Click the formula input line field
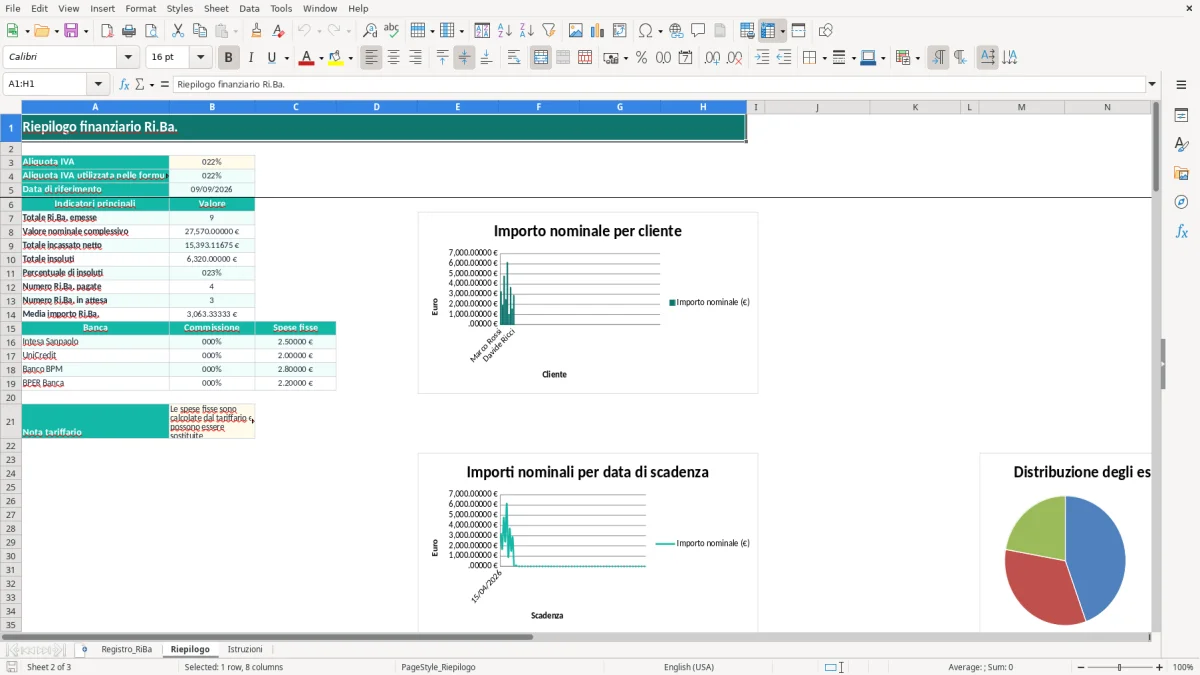Screen dimensions: 1200x675 (x=658, y=84)
